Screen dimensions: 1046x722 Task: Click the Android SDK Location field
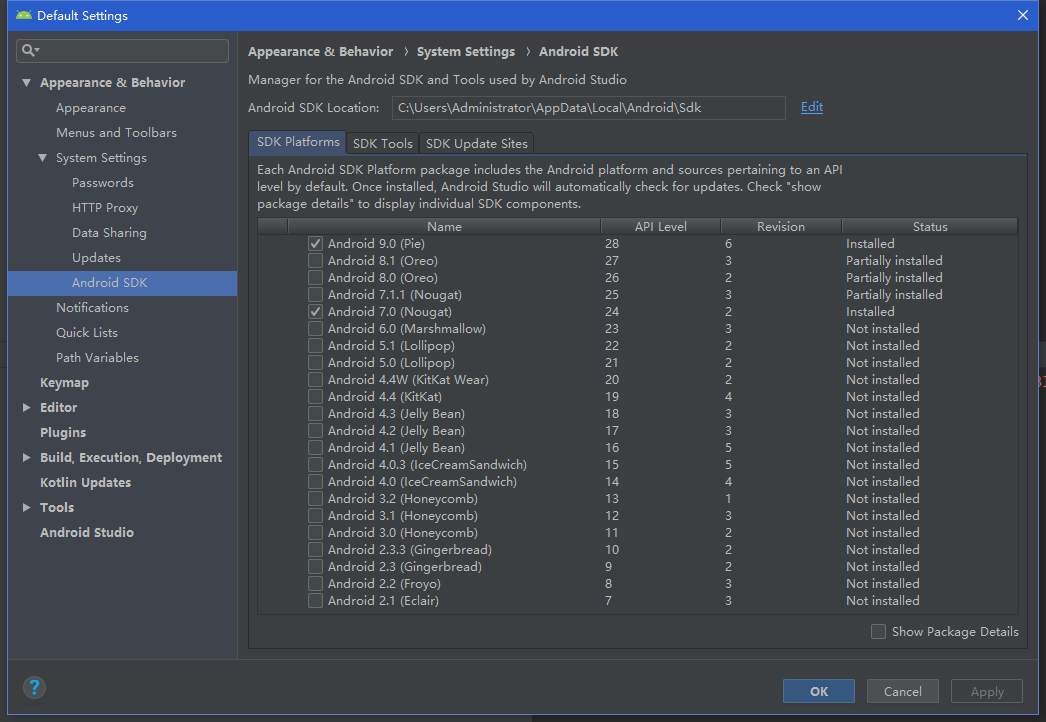pyautogui.click(x=588, y=107)
